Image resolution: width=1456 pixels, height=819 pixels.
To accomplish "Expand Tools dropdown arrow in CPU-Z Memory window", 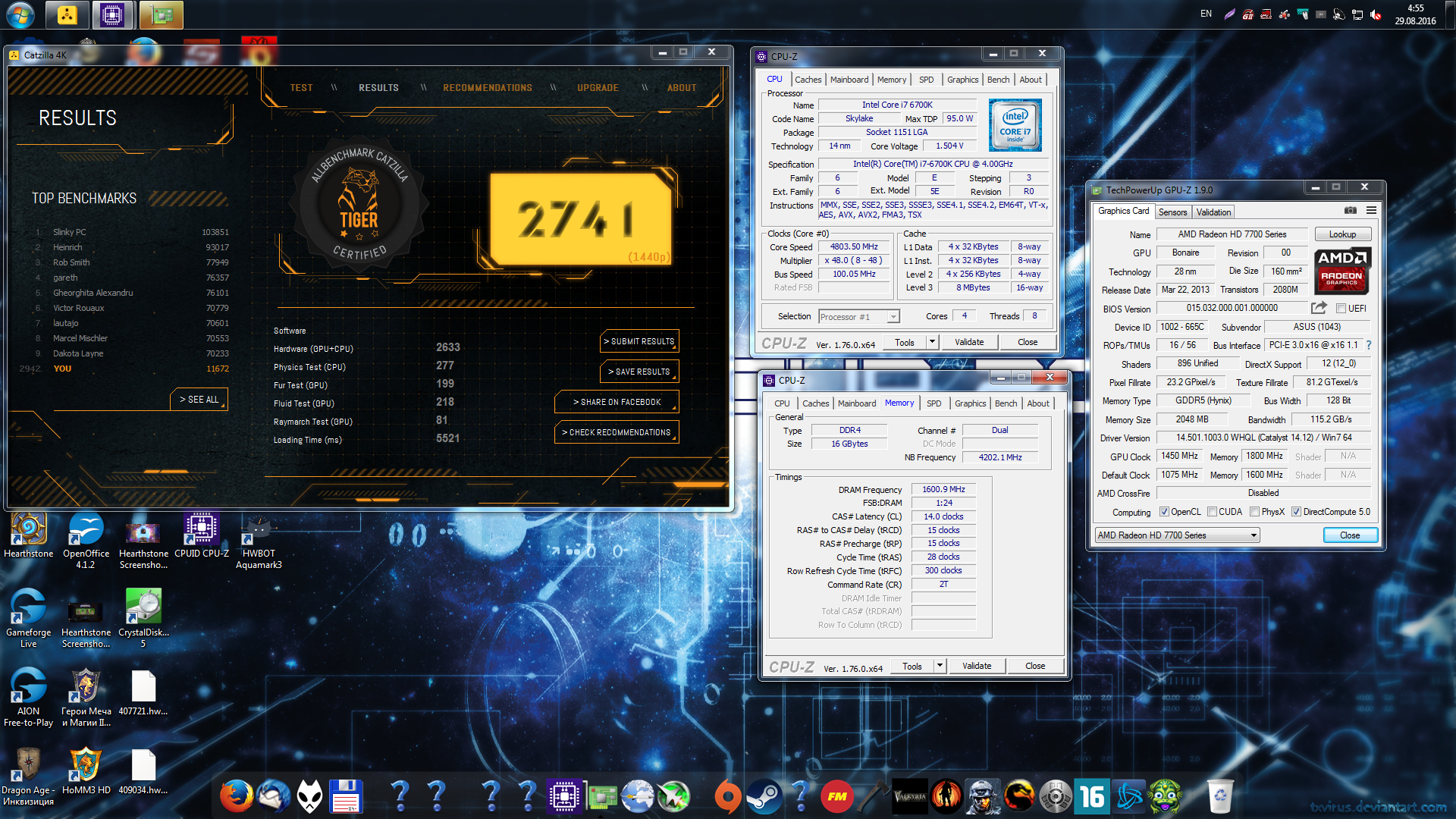I will [x=940, y=666].
